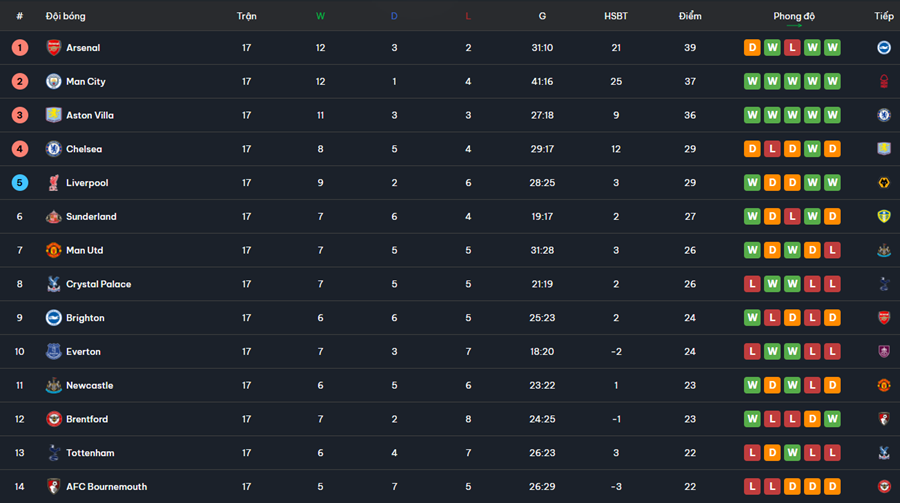This screenshot has height=503, width=900.
Task: Click the Man City club crest in row 2
Action: point(53,82)
